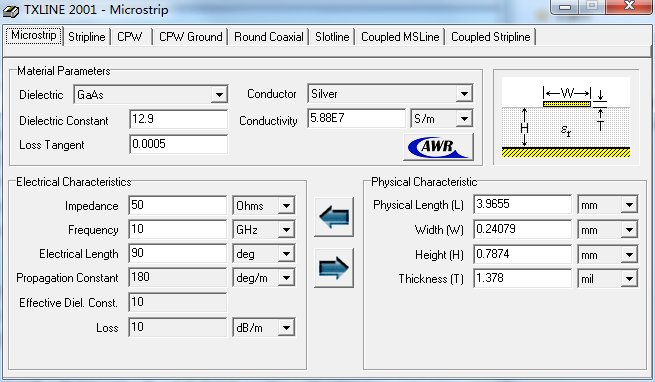The width and height of the screenshot is (655, 382).
Task: Open the Round Coaxial tab
Action: tap(269, 37)
